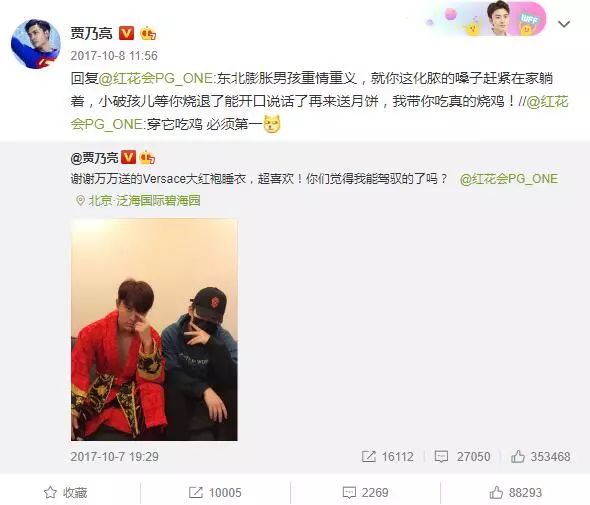The width and height of the screenshot is (590, 505).
Task: Open the red robe photo thumbnail
Action: [154, 330]
